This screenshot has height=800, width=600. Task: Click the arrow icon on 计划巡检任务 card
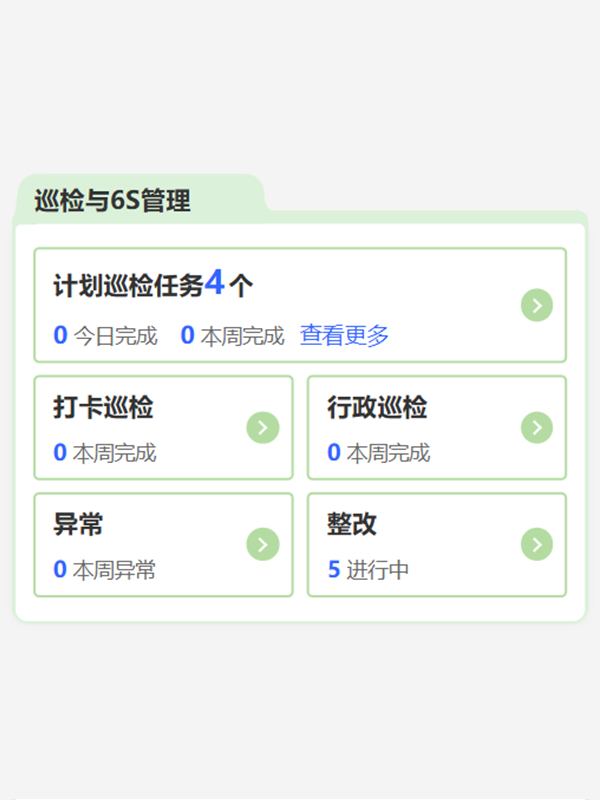click(537, 305)
